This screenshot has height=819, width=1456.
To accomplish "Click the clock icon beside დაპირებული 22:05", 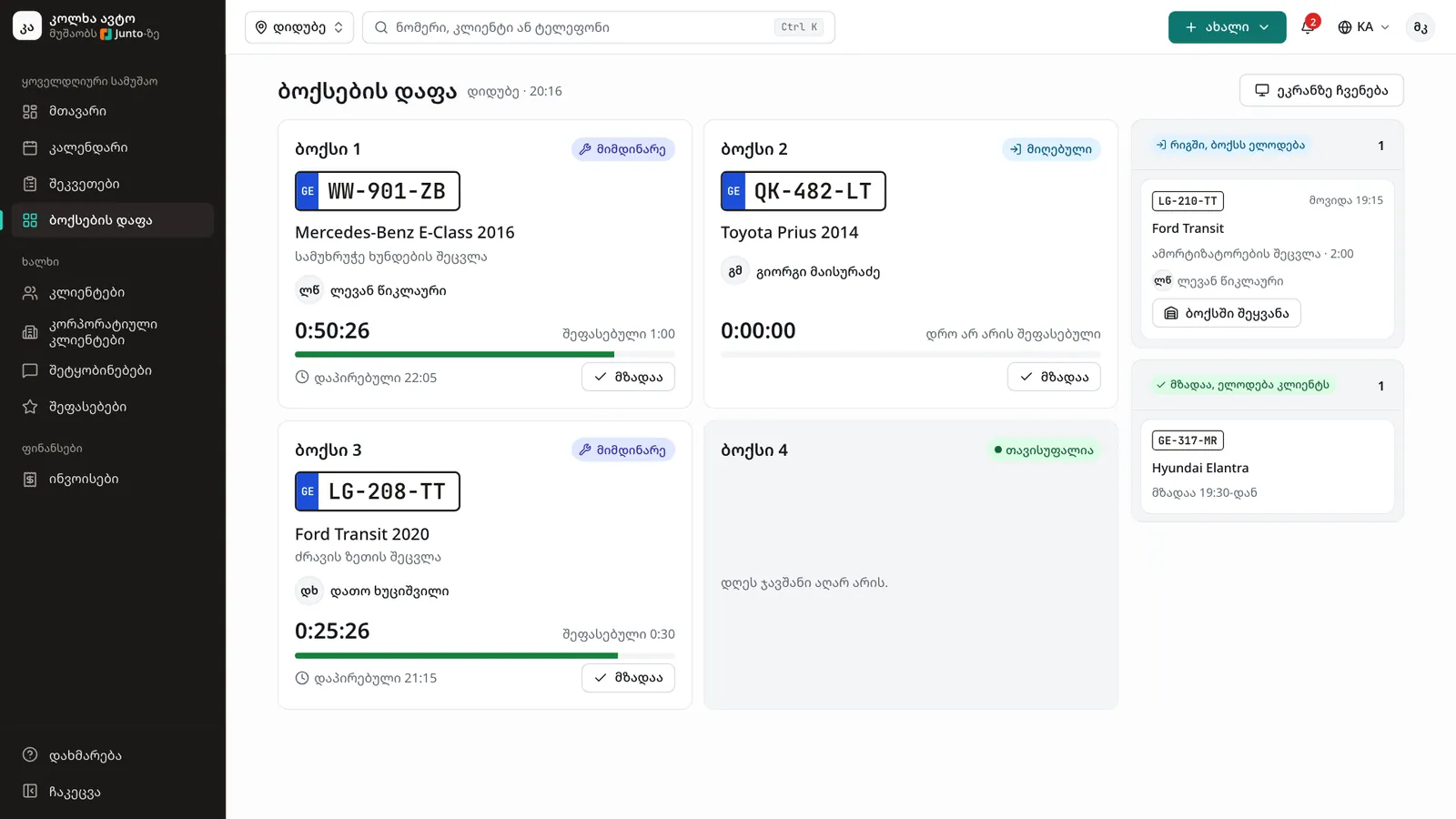I will point(302,377).
